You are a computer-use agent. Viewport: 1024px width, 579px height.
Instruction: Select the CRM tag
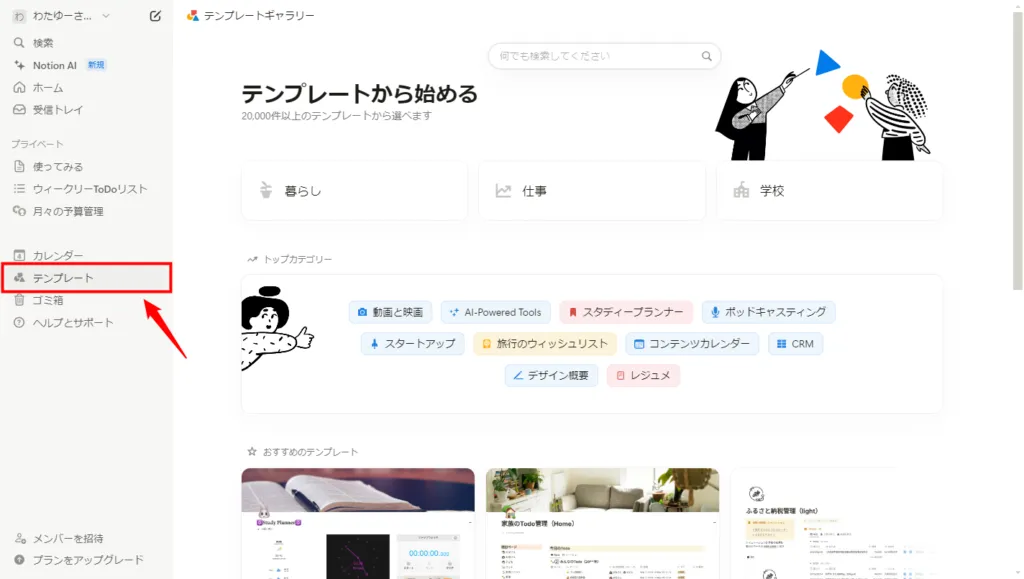pyautogui.click(x=795, y=343)
